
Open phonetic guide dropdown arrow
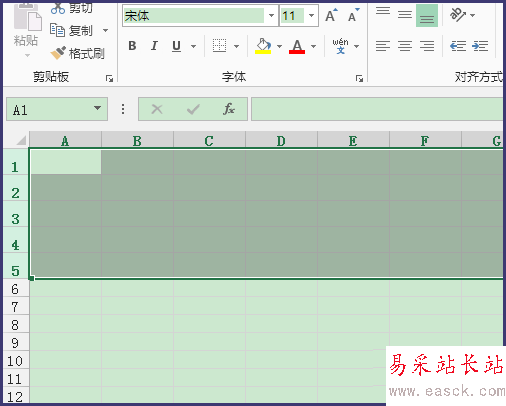click(356, 46)
